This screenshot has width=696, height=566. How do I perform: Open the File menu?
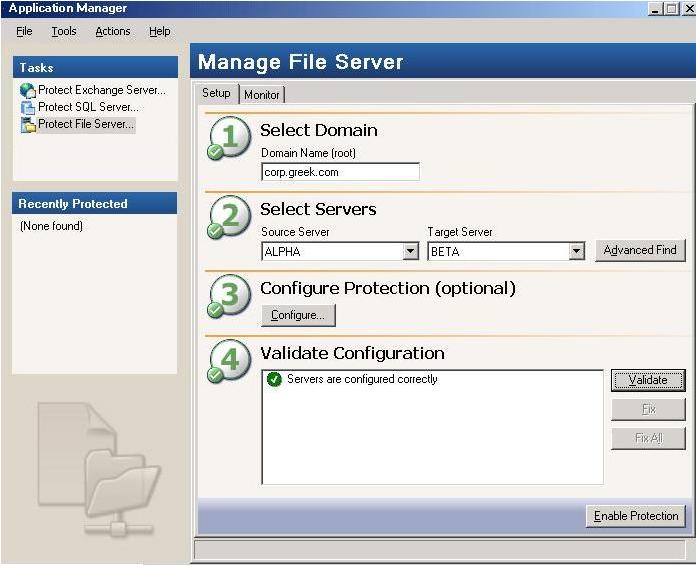coord(24,31)
